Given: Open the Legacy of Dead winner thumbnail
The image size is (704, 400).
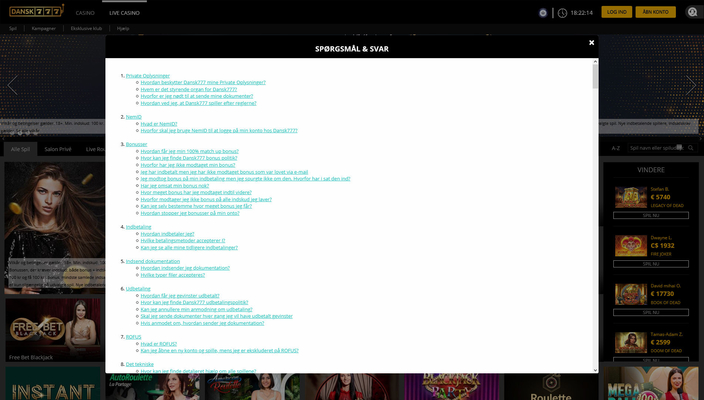Looking at the screenshot, I should coord(631,198).
